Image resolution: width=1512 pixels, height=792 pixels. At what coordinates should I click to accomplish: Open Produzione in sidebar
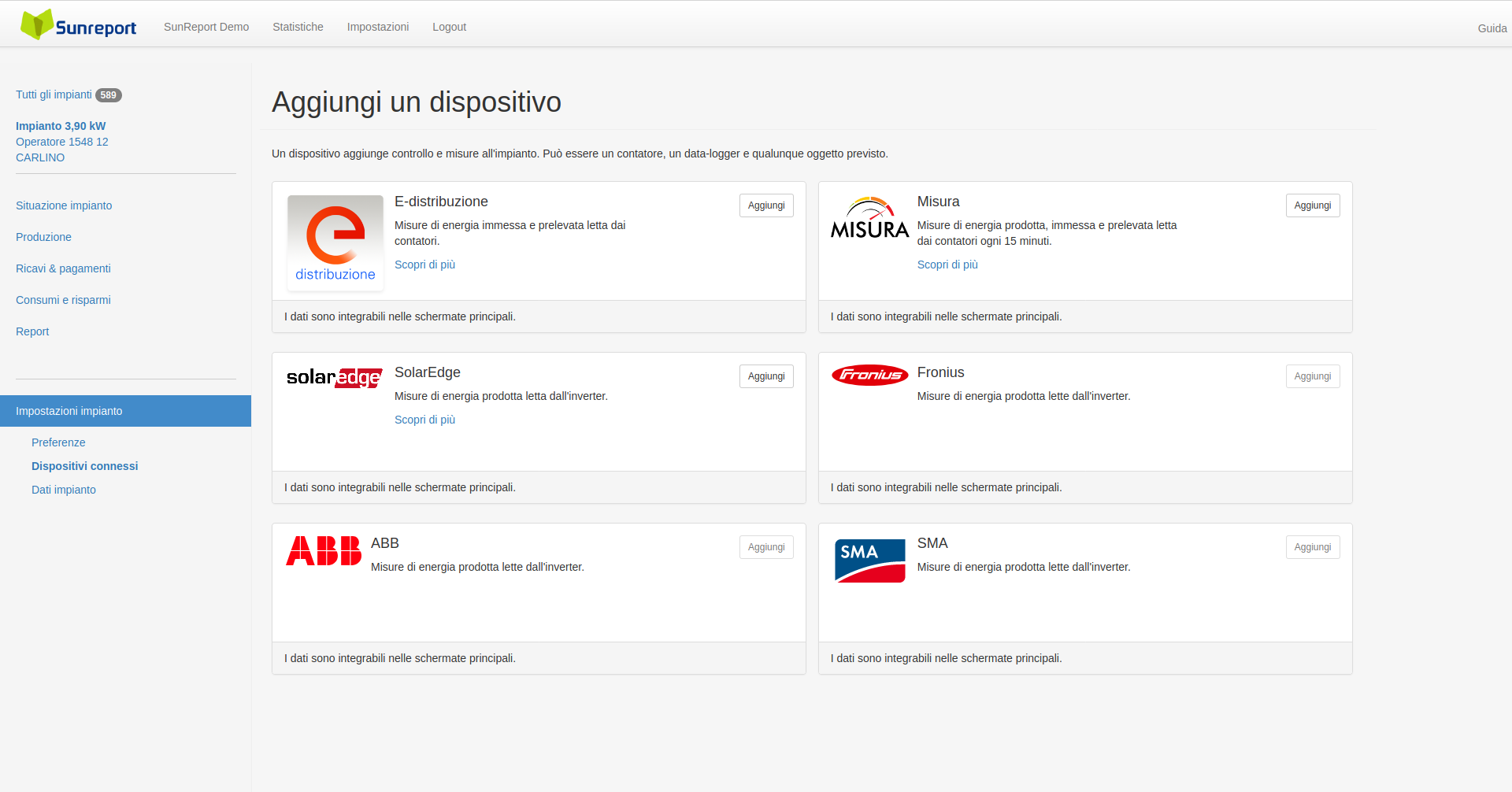[x=43, y=237]
